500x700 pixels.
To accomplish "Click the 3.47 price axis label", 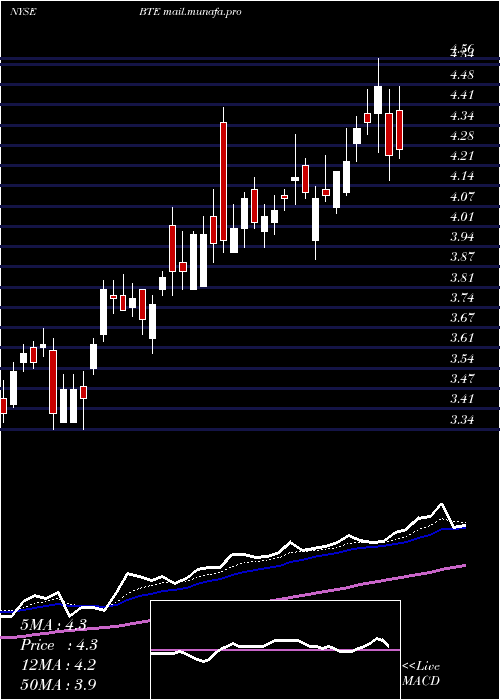I will click(x=462, y=379).
